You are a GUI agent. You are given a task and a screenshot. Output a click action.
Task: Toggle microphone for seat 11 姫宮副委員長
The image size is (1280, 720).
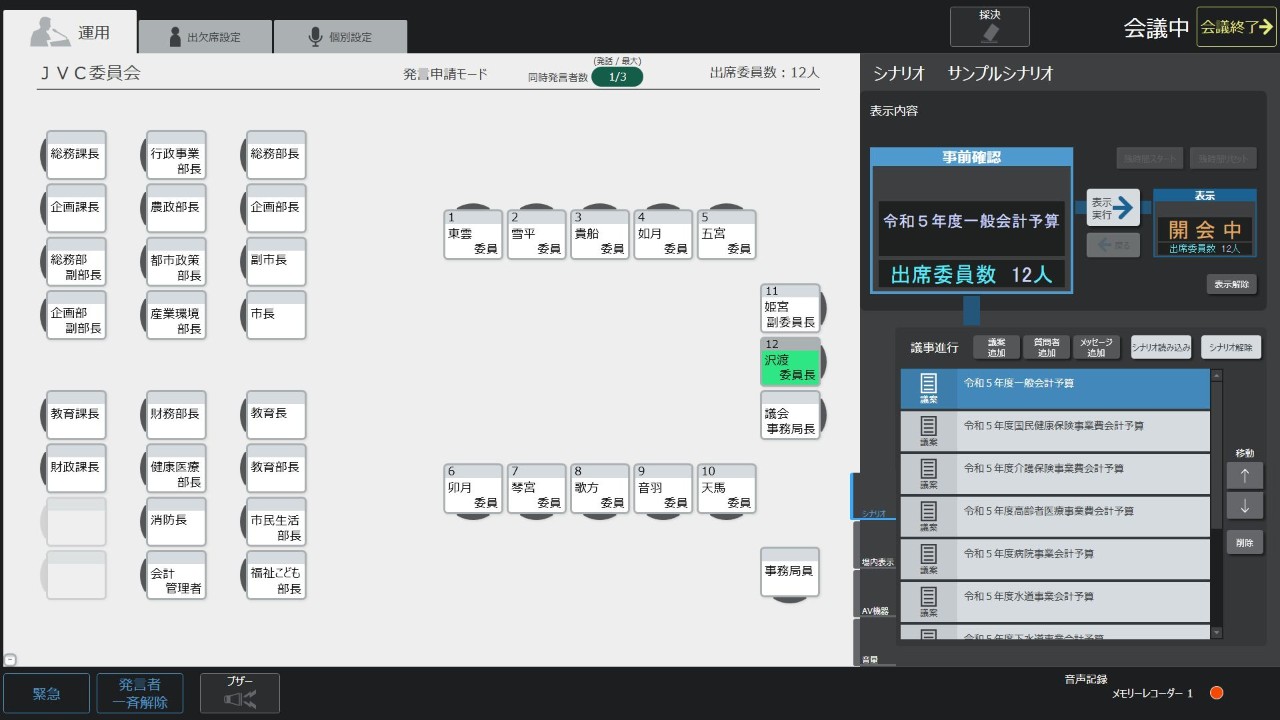point(791,308)
